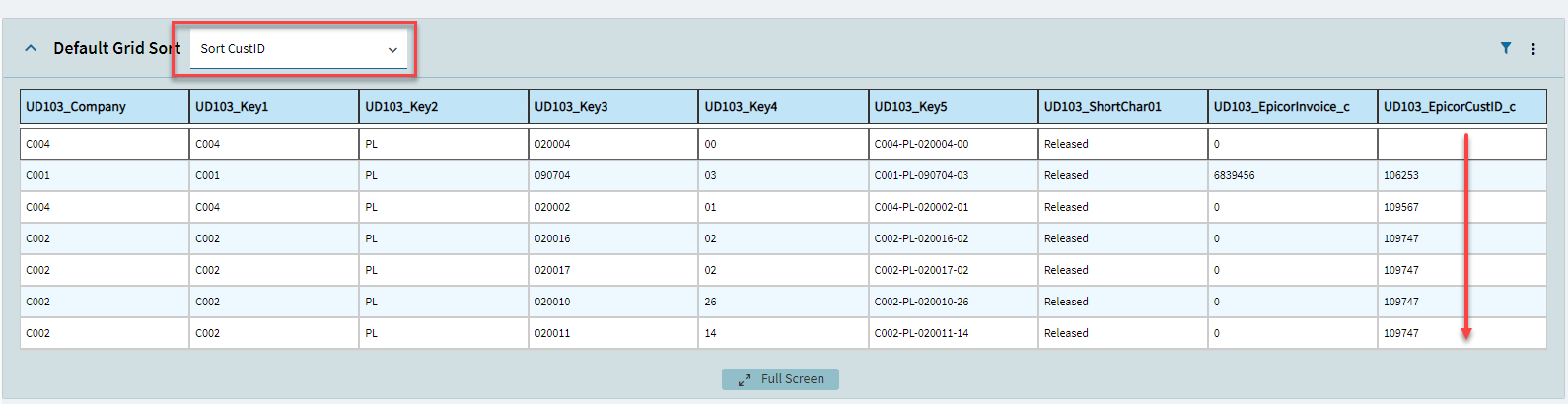
Task: Select the UD103_Key3 column header
Action: coord(613,106)
